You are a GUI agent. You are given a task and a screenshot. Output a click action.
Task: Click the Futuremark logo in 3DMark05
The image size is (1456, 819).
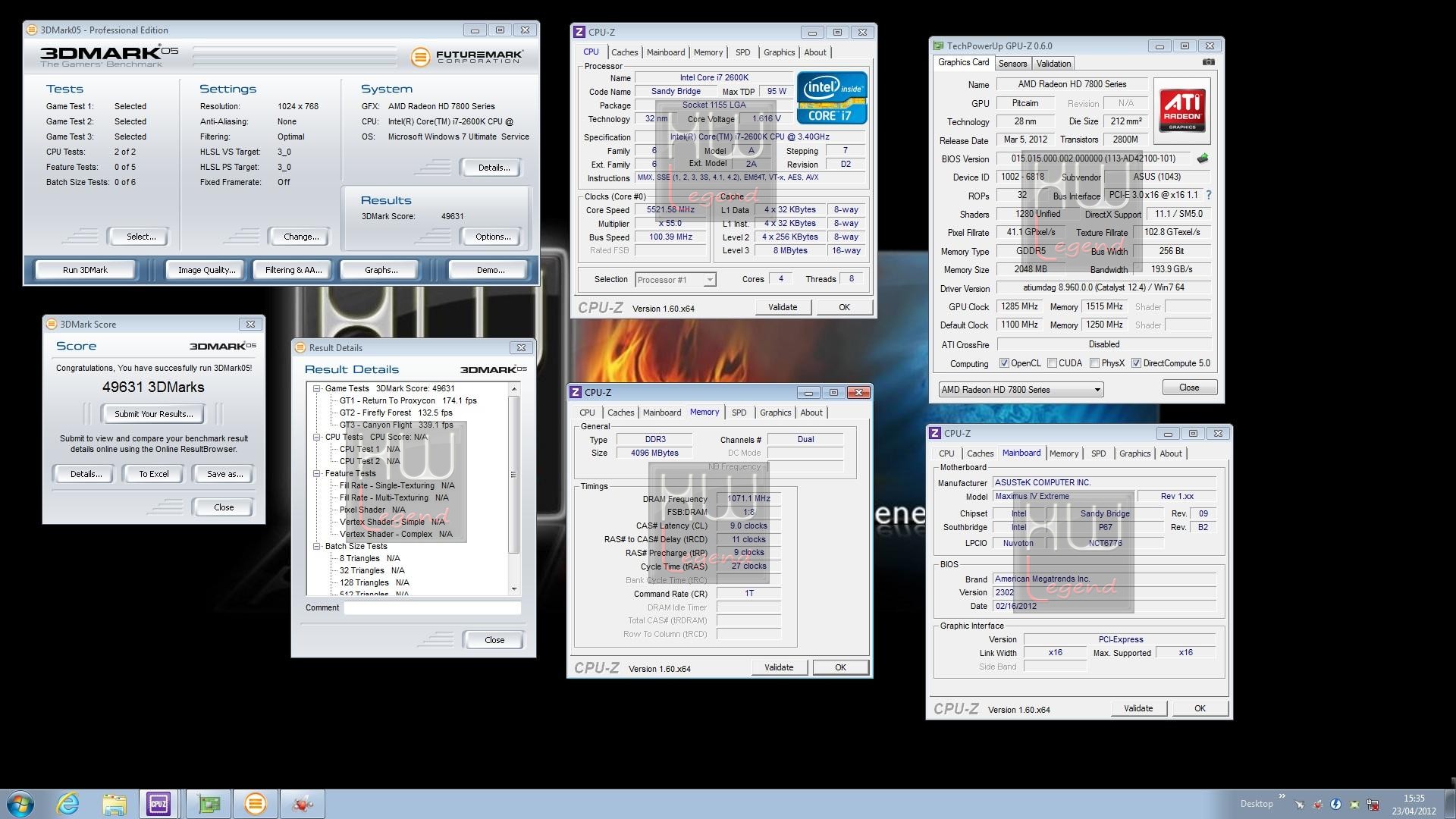(x=467, y=57)
